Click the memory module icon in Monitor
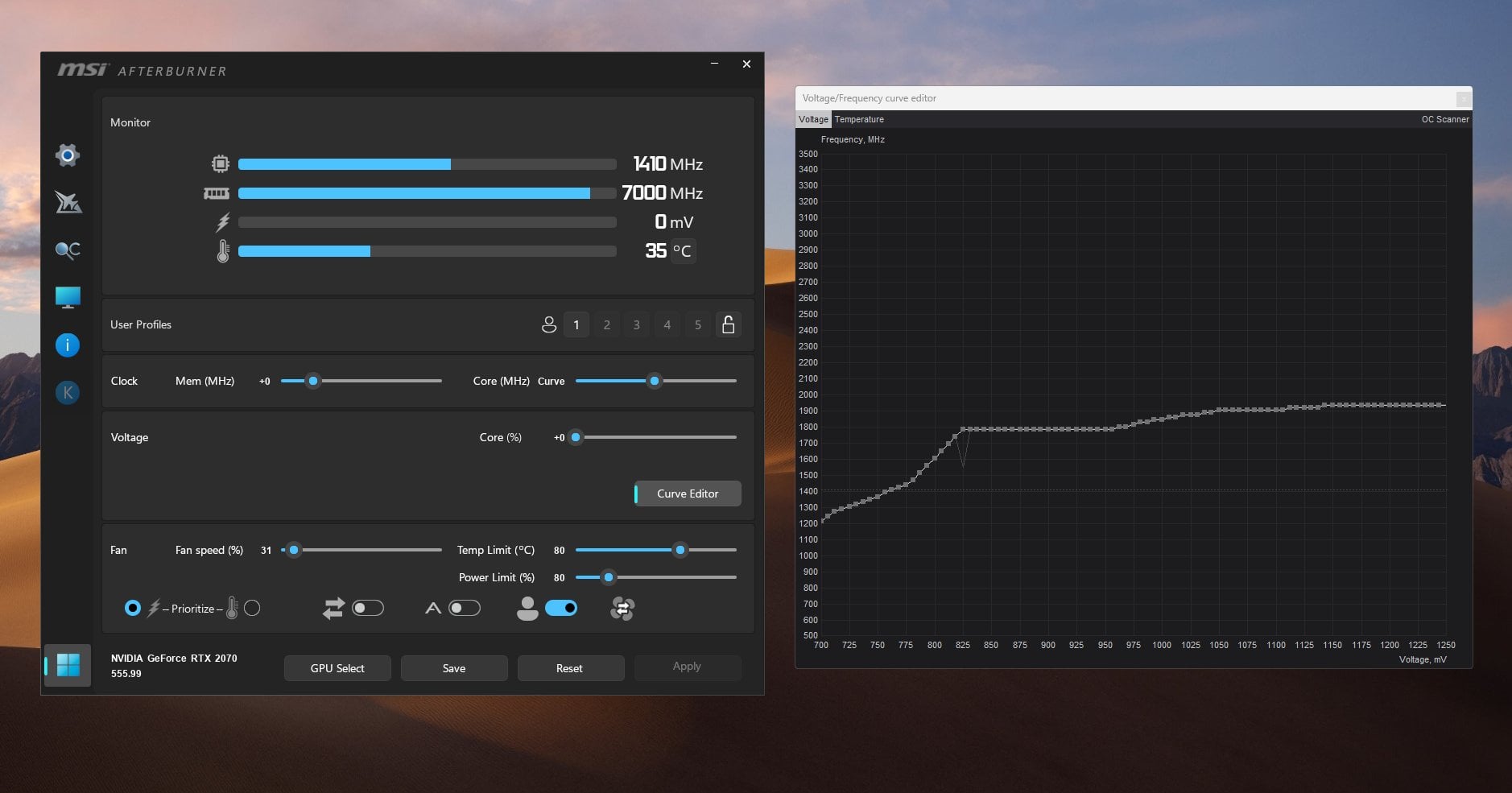 tap(217, 193)
